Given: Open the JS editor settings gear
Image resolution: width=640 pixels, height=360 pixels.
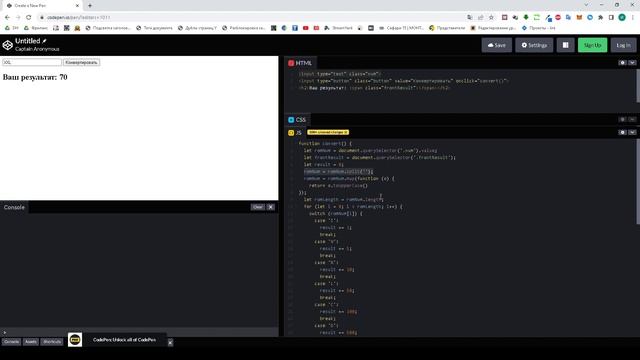Looking at the screenshot, I should (622, 132).
